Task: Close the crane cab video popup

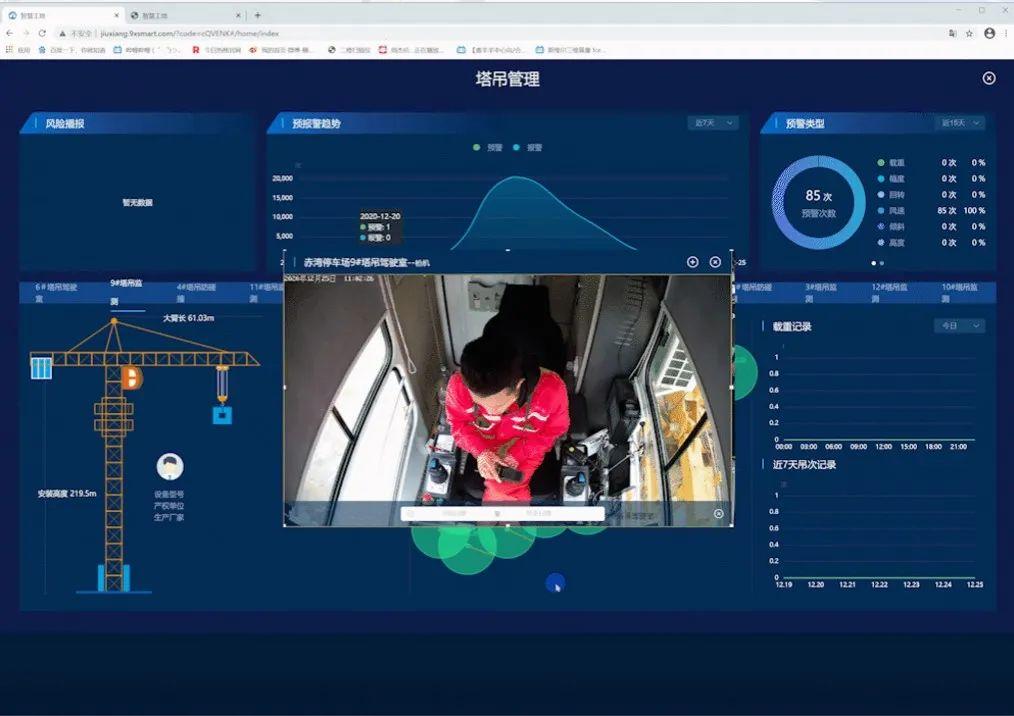Action: (715, 262)
